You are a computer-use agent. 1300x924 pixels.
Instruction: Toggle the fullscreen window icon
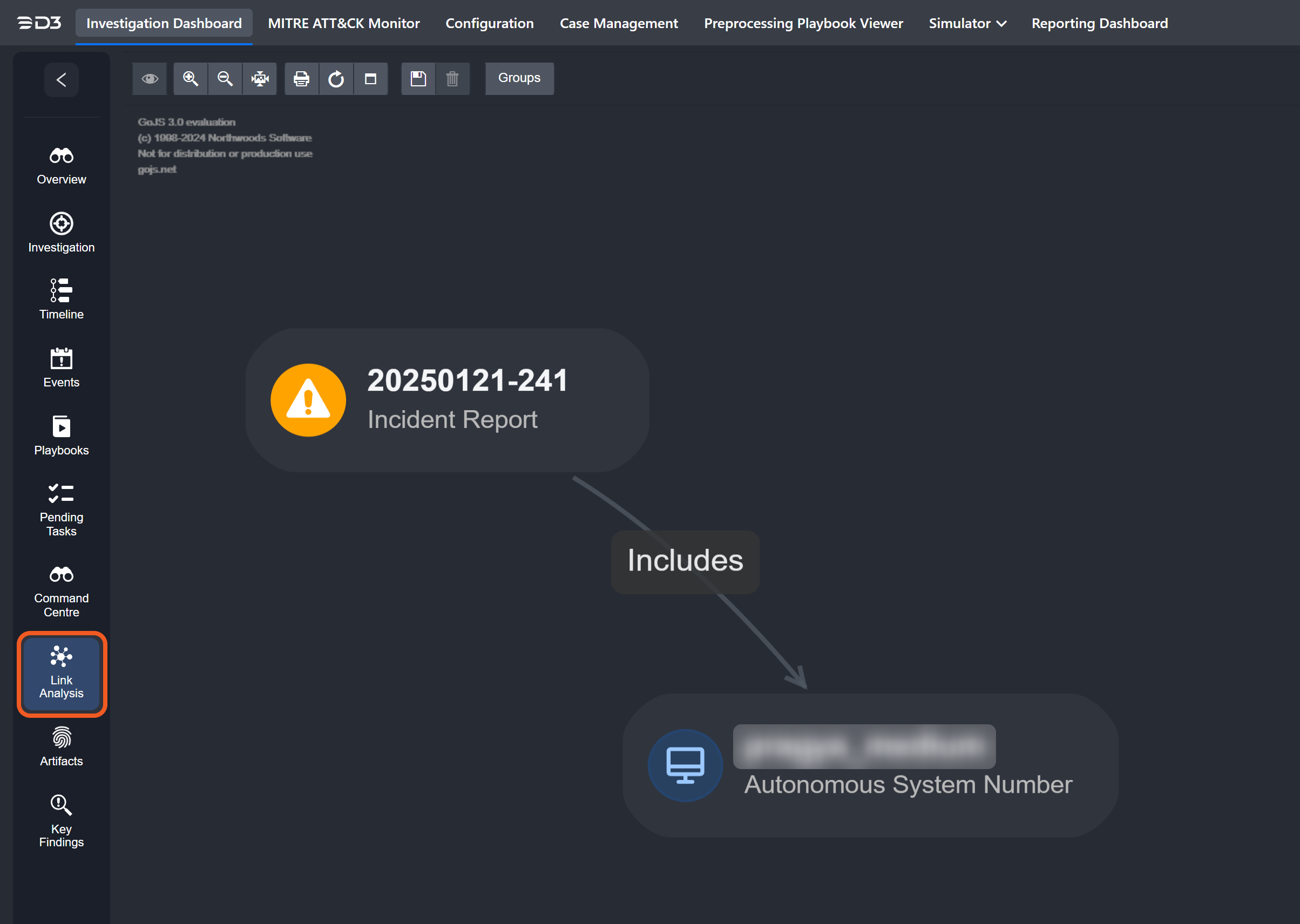(x=370, y=78)
